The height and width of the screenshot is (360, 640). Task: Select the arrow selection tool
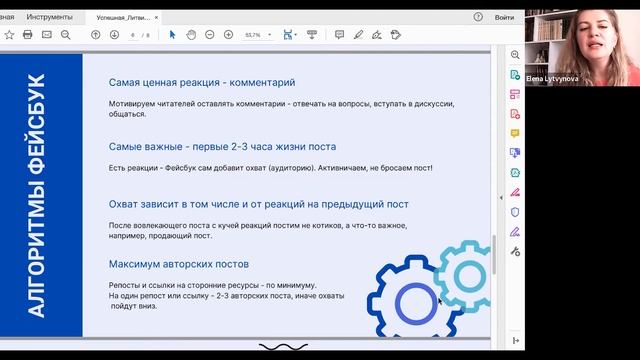click(x=172, y=35)
